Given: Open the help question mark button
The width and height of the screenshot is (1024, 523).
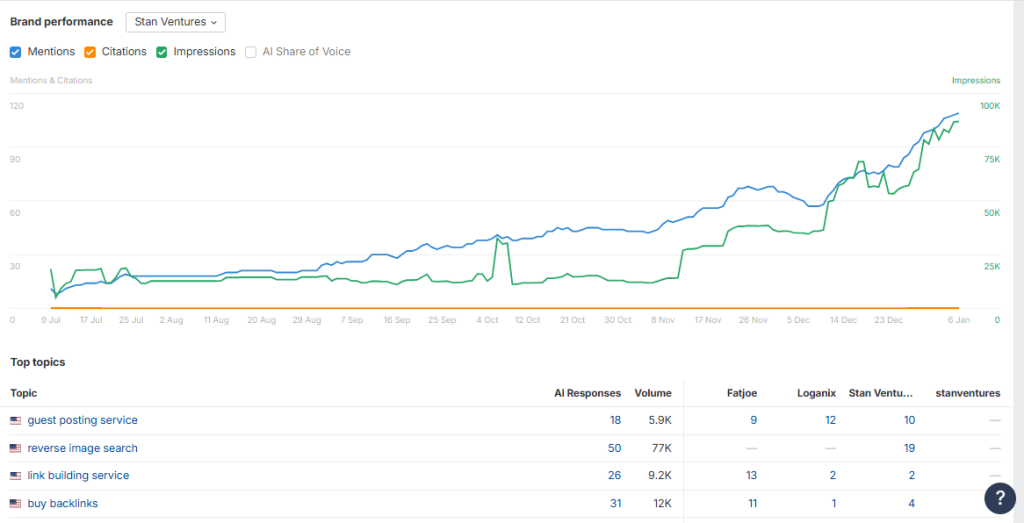Looking at the screenshot, I should tap(999, 497).
